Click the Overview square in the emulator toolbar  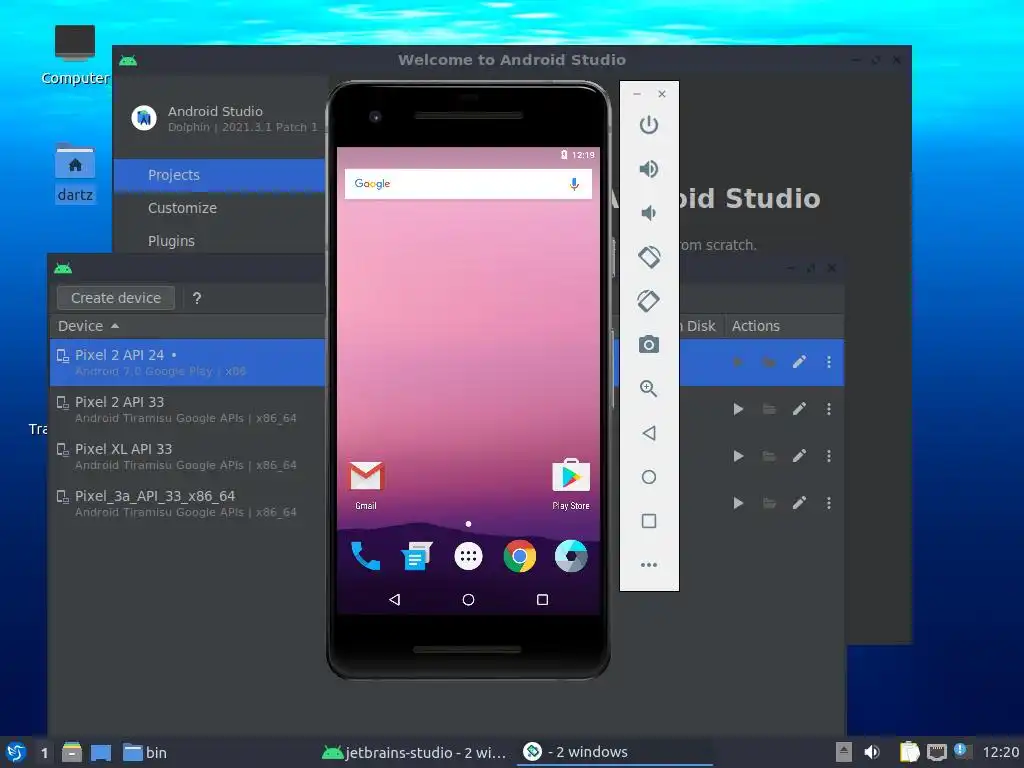[648, 520]
